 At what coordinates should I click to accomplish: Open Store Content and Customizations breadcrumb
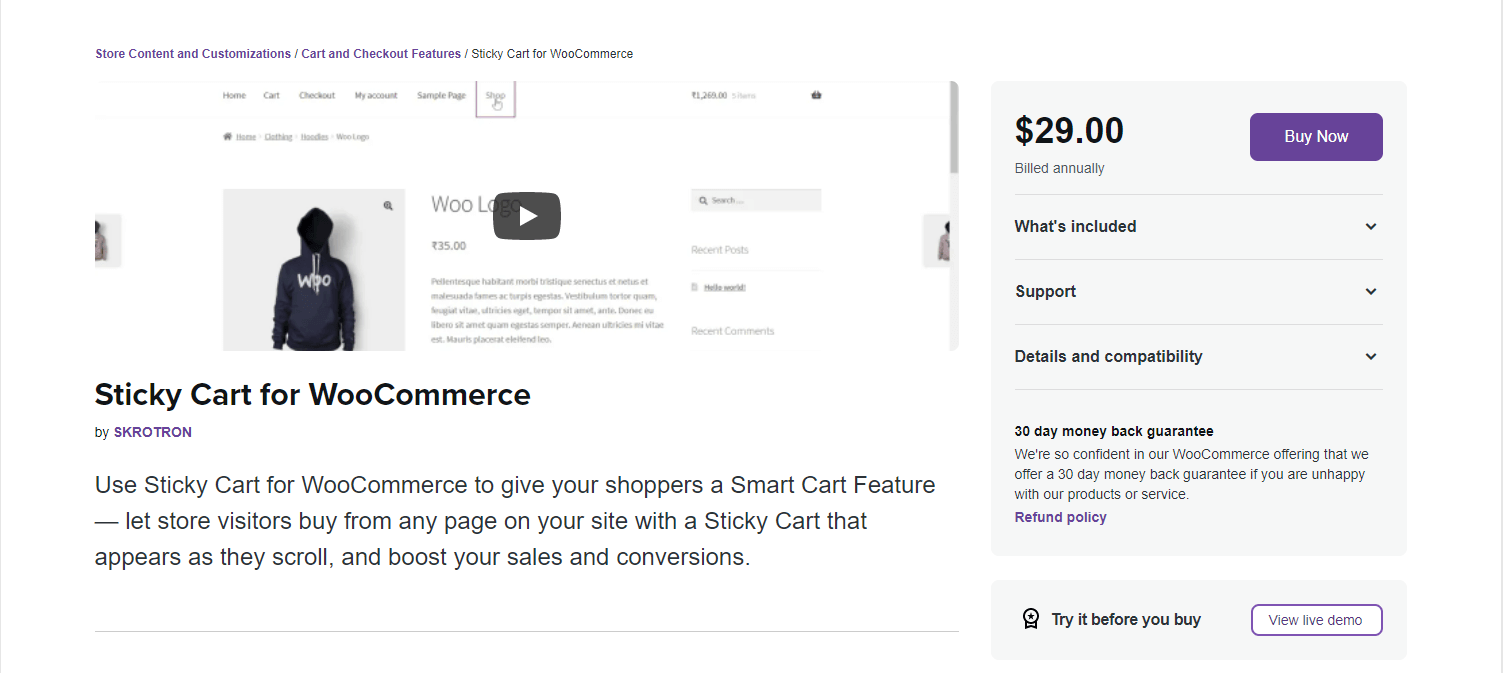192,53
